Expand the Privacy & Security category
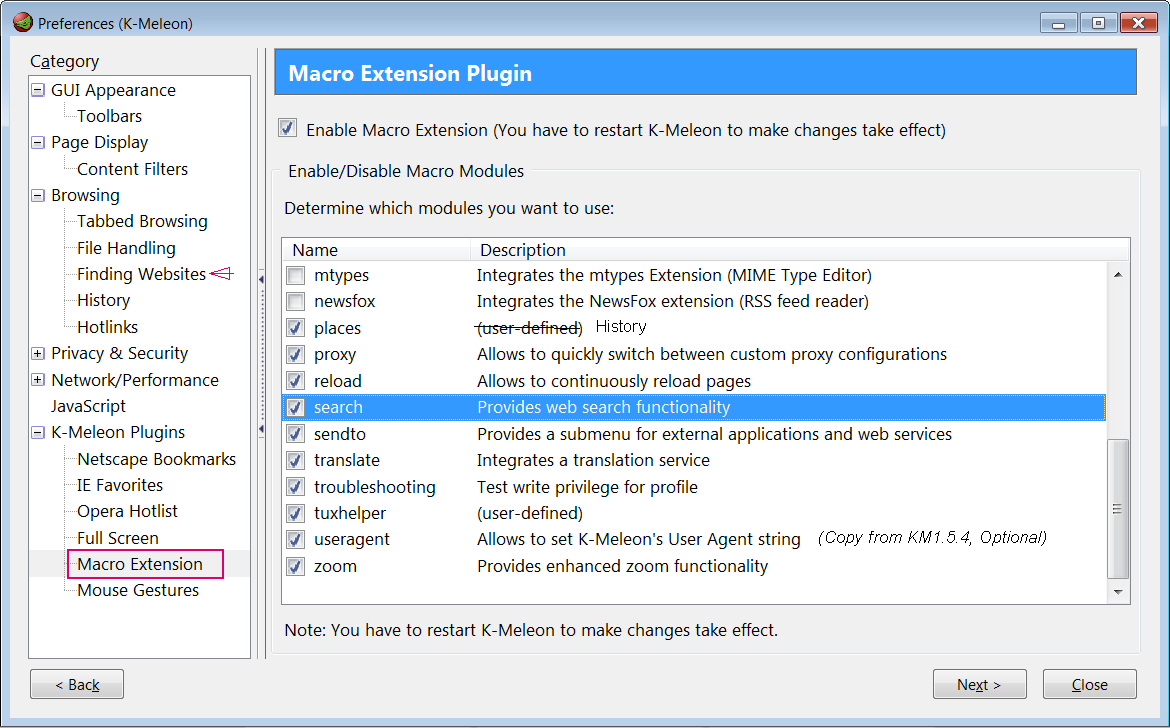This screenshot has height=728, width=1170. point(38,353)
